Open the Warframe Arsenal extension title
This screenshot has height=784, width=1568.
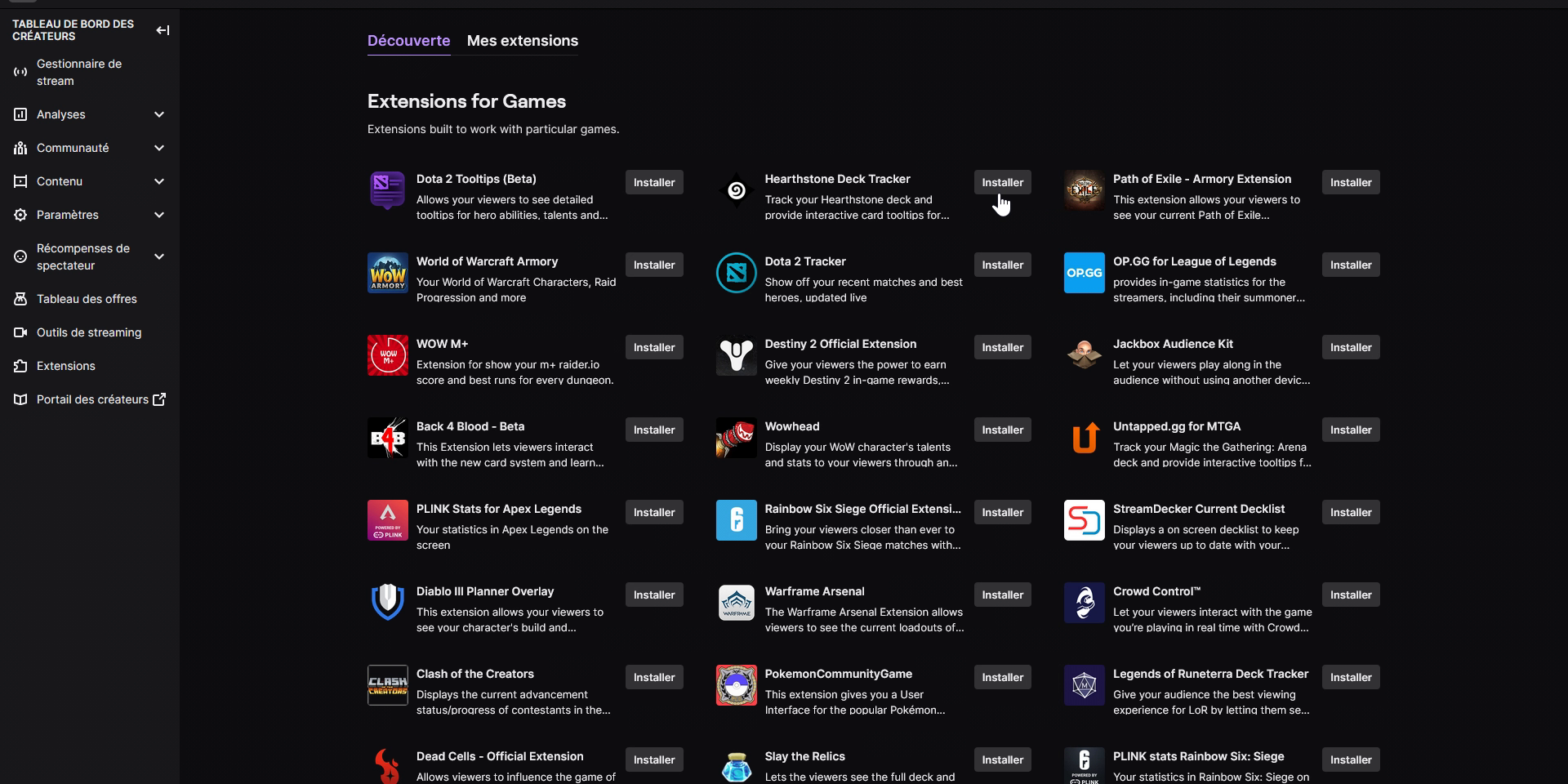pos(814,591)
